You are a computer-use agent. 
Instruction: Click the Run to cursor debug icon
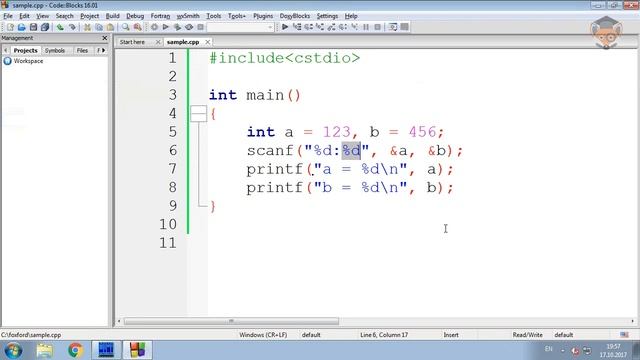pos(297,27)
